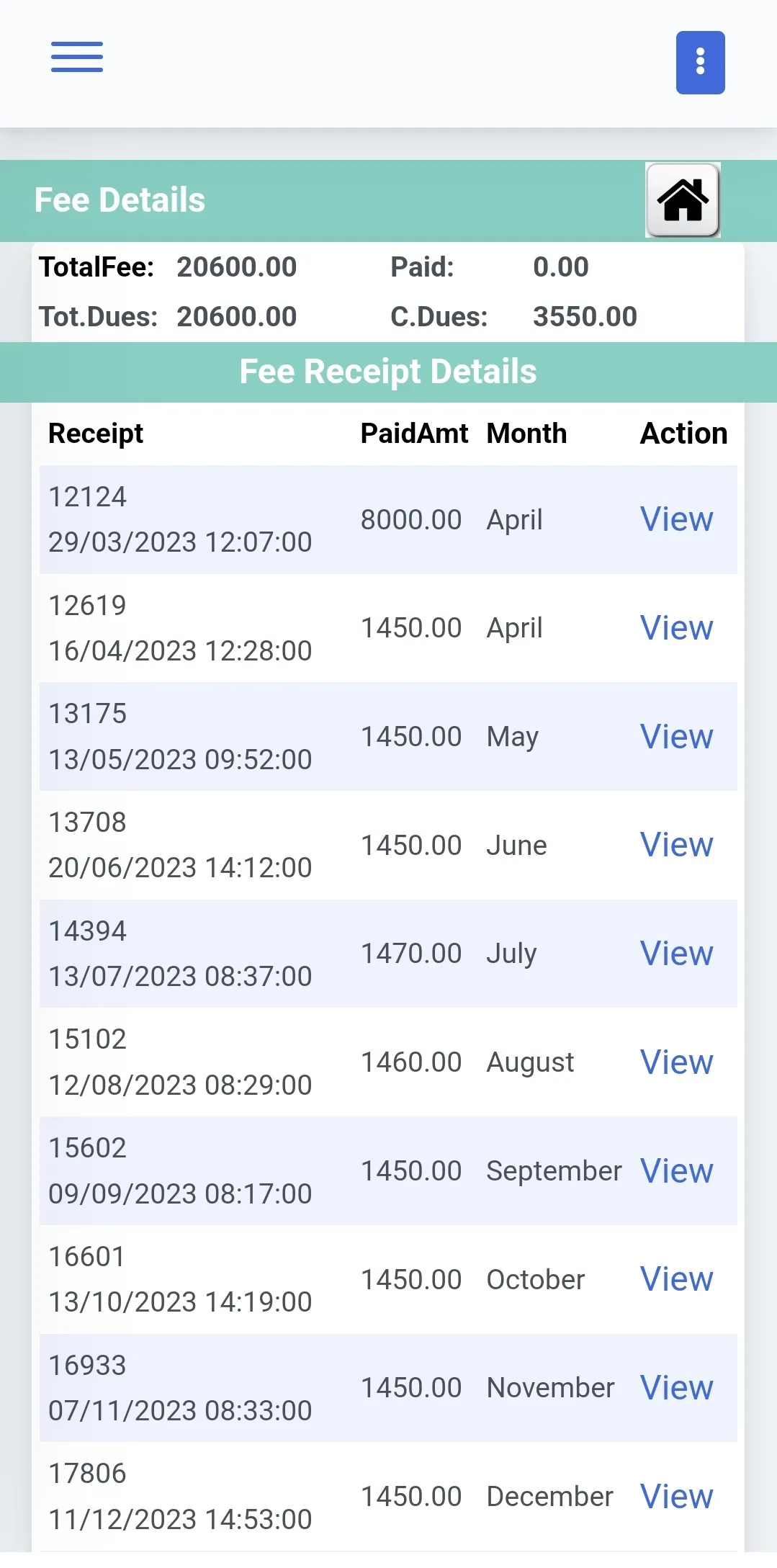View the December receipt 17806
Viewport: 777px width, 1568px height.
tap(676, 1497)
